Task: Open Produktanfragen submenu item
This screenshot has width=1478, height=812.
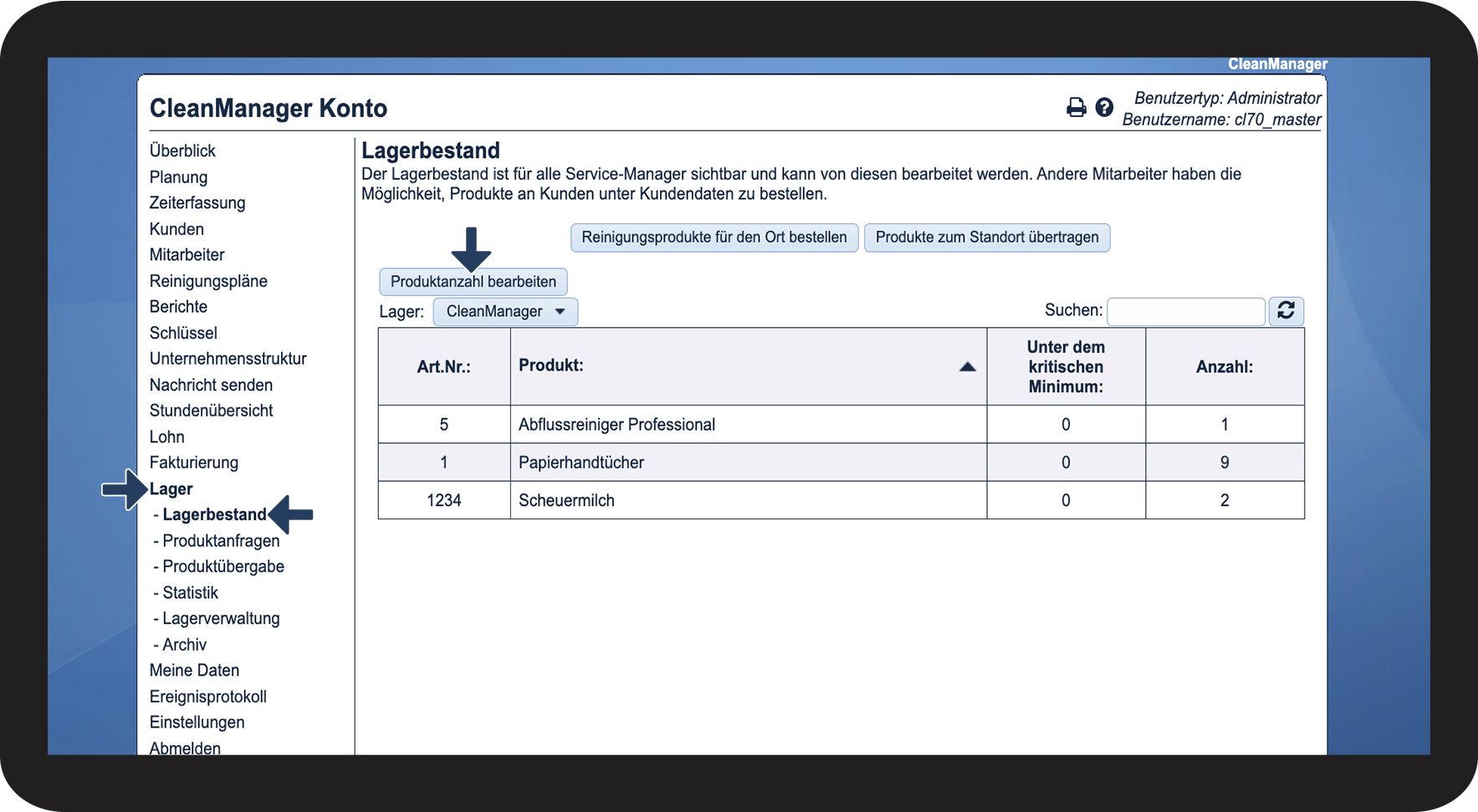Action: [x=221, y=541]
